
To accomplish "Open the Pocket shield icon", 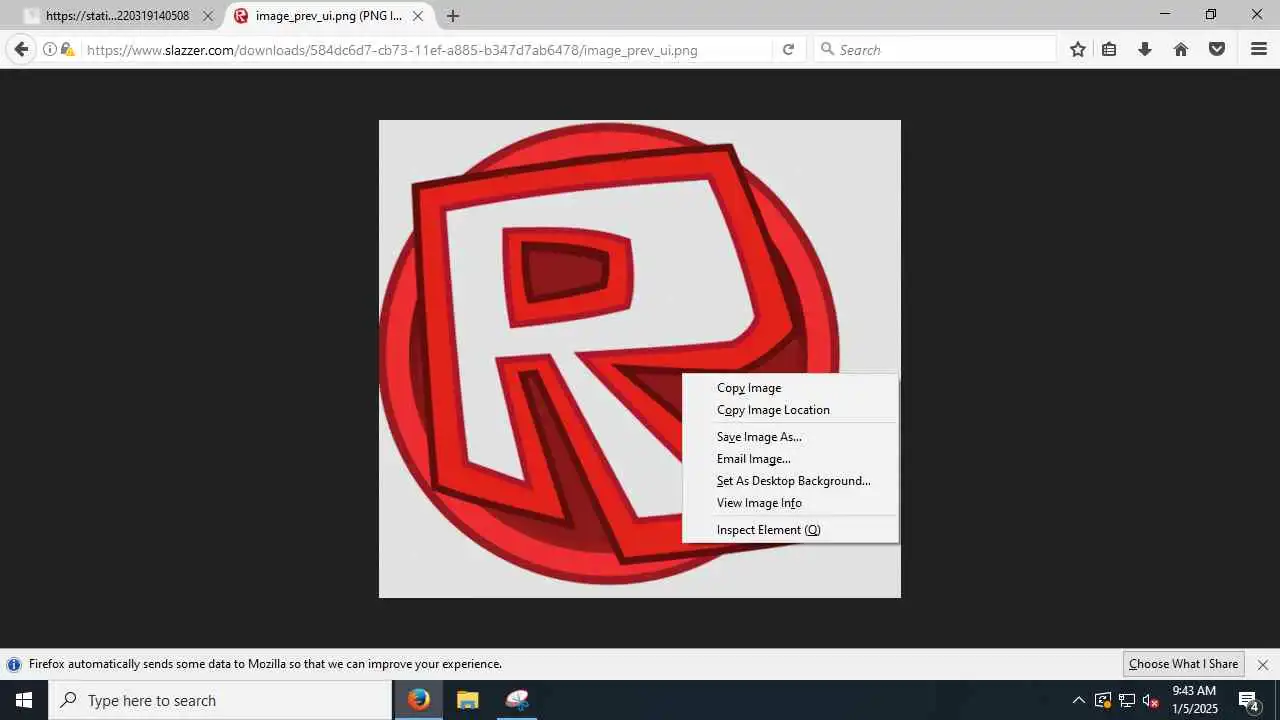I will click(1217, 49).
